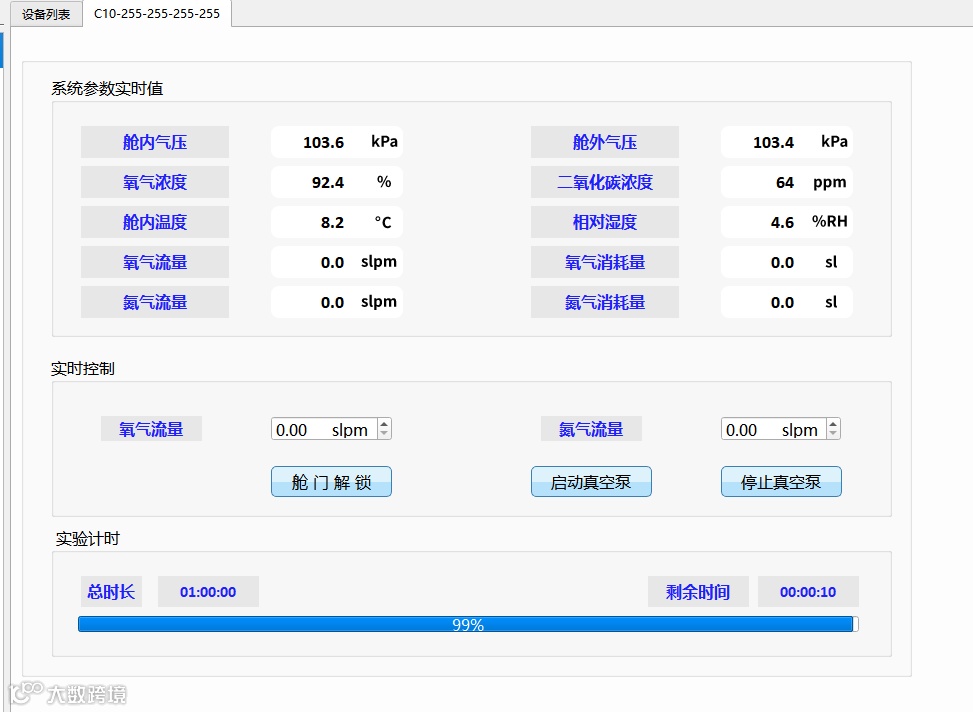Click the nitrogen flow 0.00 slpm input field
This screenshot has width=973, height=712.
tap(770, 428)
